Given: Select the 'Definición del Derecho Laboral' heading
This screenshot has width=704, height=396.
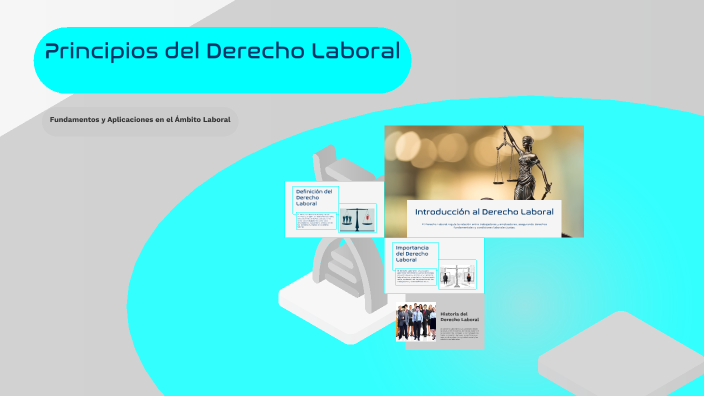Looking at the screenshot, I should tap(314, 198).
